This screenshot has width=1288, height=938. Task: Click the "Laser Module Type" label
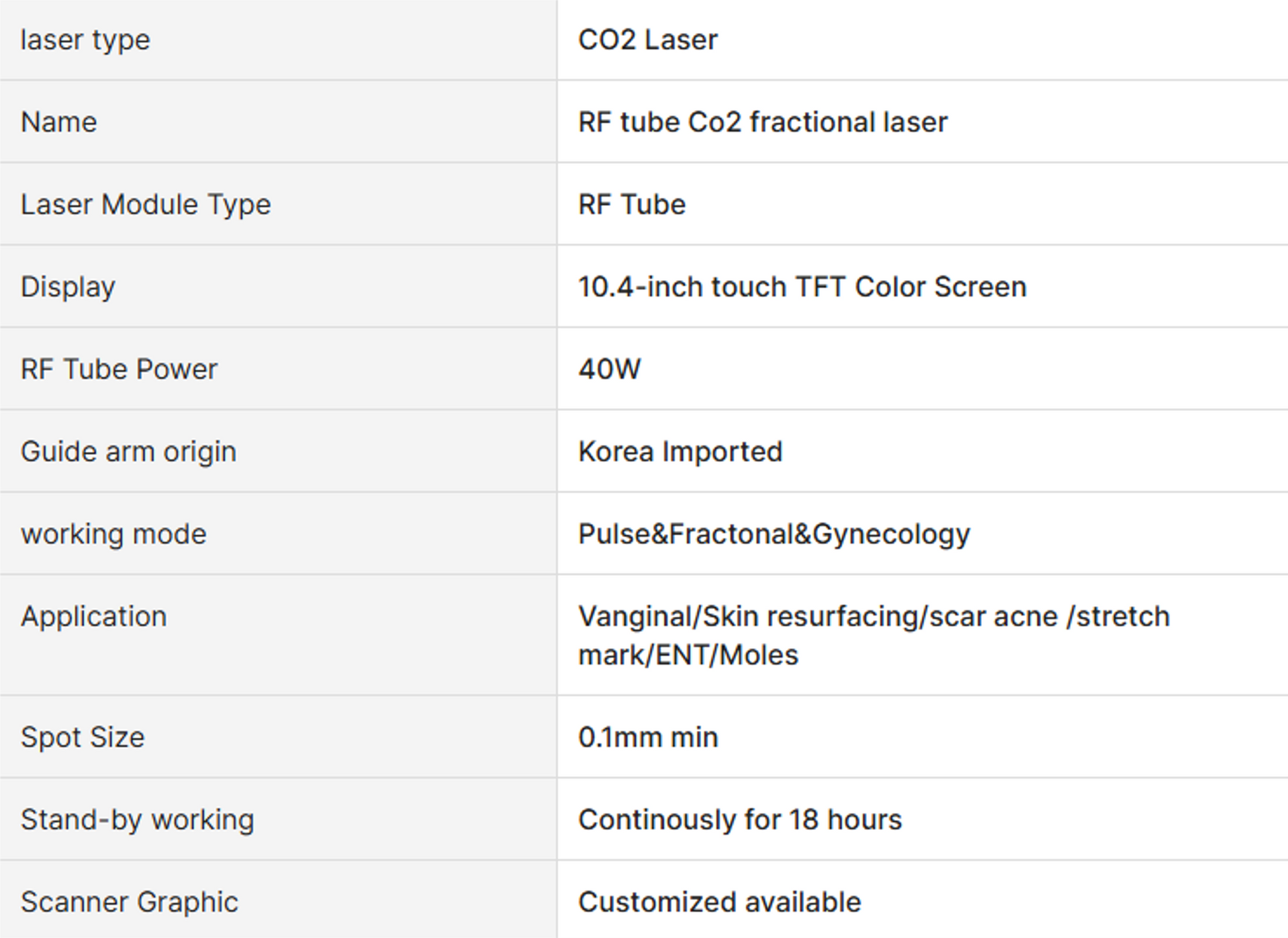[146, 205]
